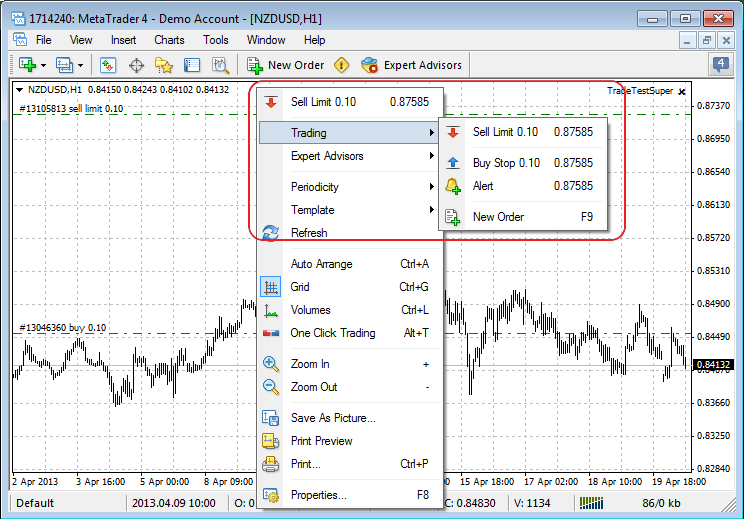This screenshot has width=744, height=519.
Task: Click the 0.87370 price scale label
Action: 713,105
